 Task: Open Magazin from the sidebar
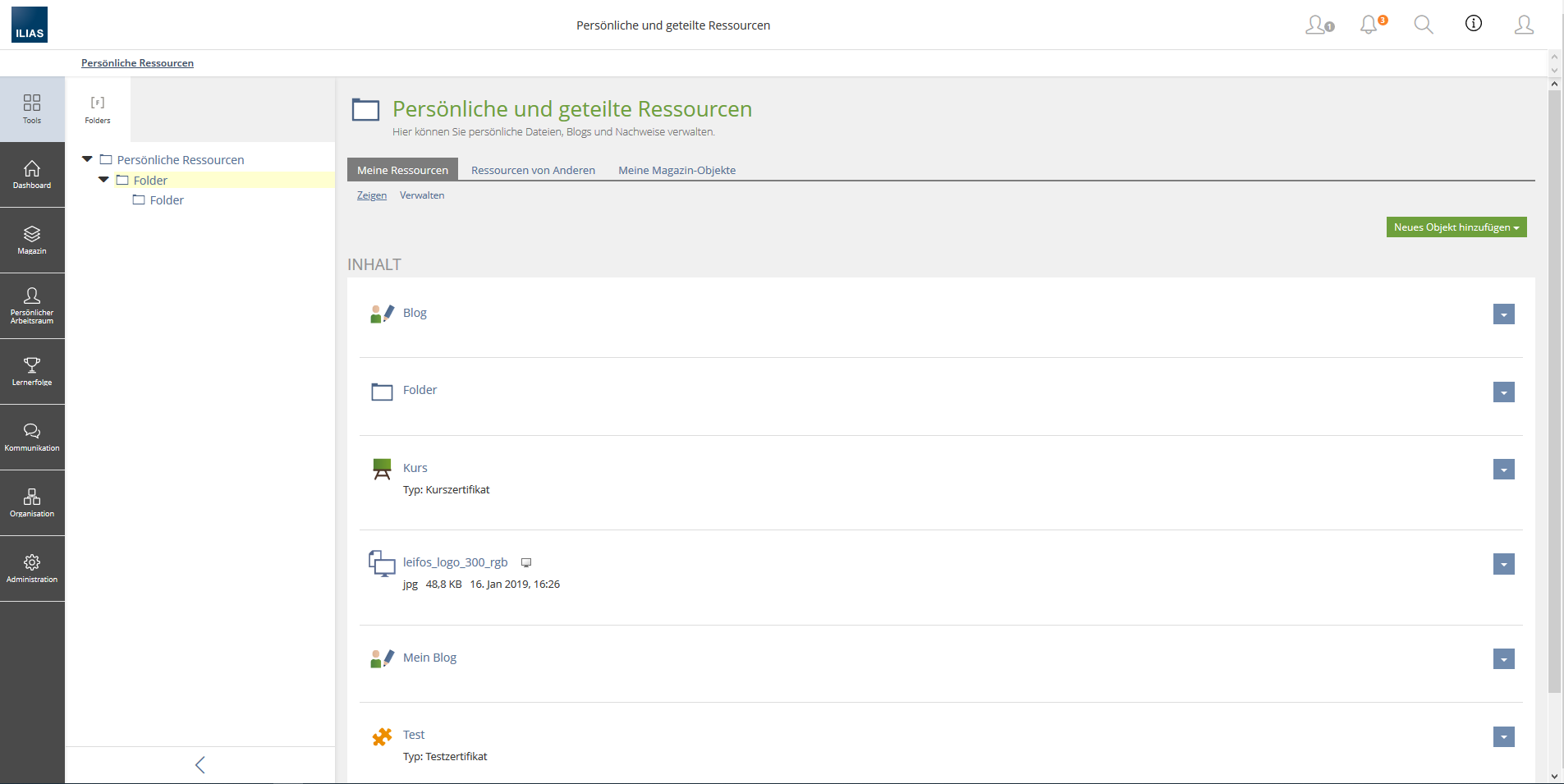pos(32,241)
